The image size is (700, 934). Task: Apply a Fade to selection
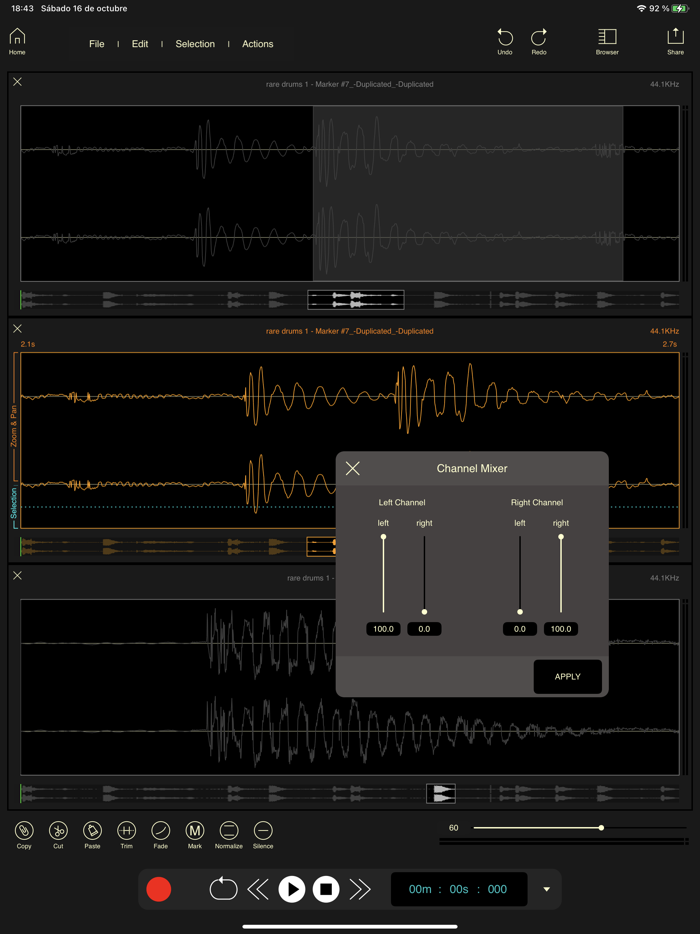point(161,835)
